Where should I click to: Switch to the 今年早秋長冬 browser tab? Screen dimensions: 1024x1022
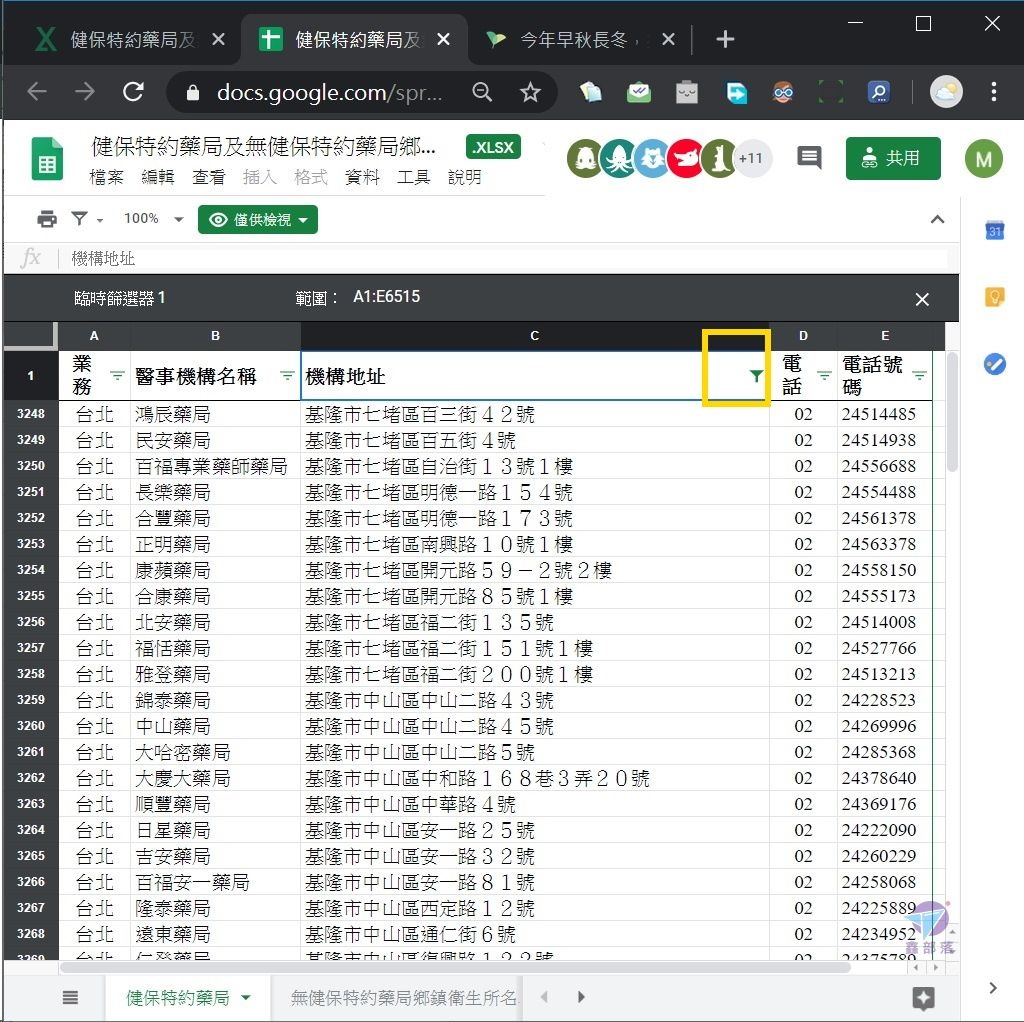(x=579, y=40)
